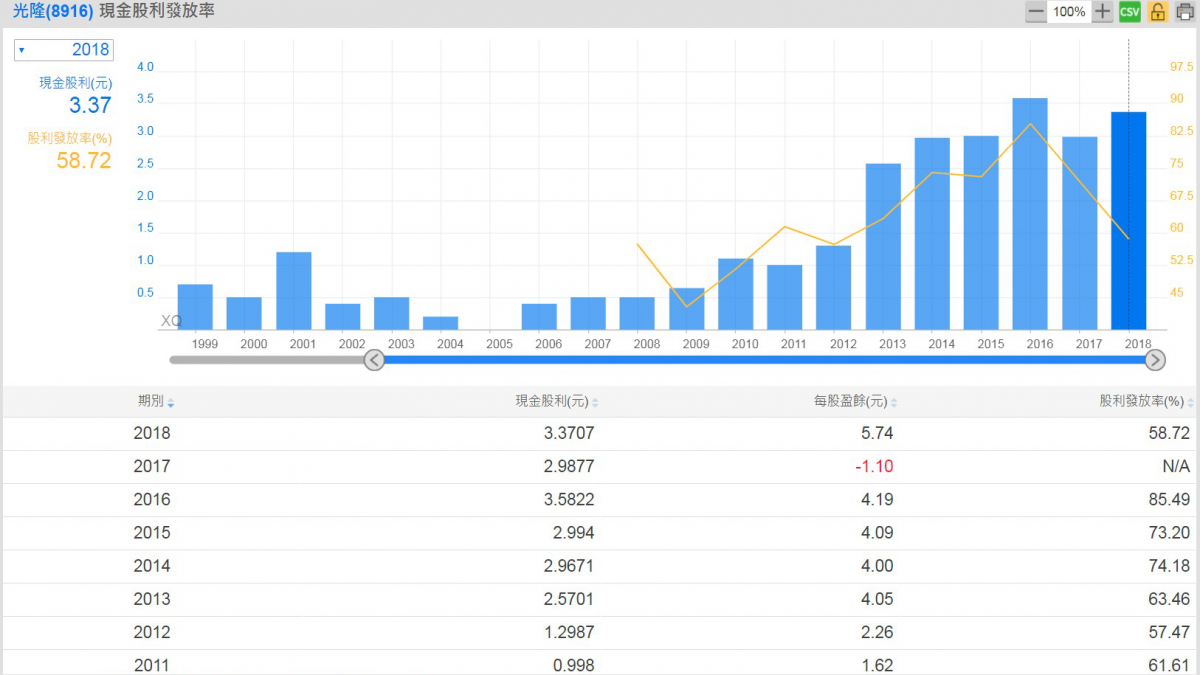Click the 2009 x-axis year label
1200x675 pixels.
[696, 344]
